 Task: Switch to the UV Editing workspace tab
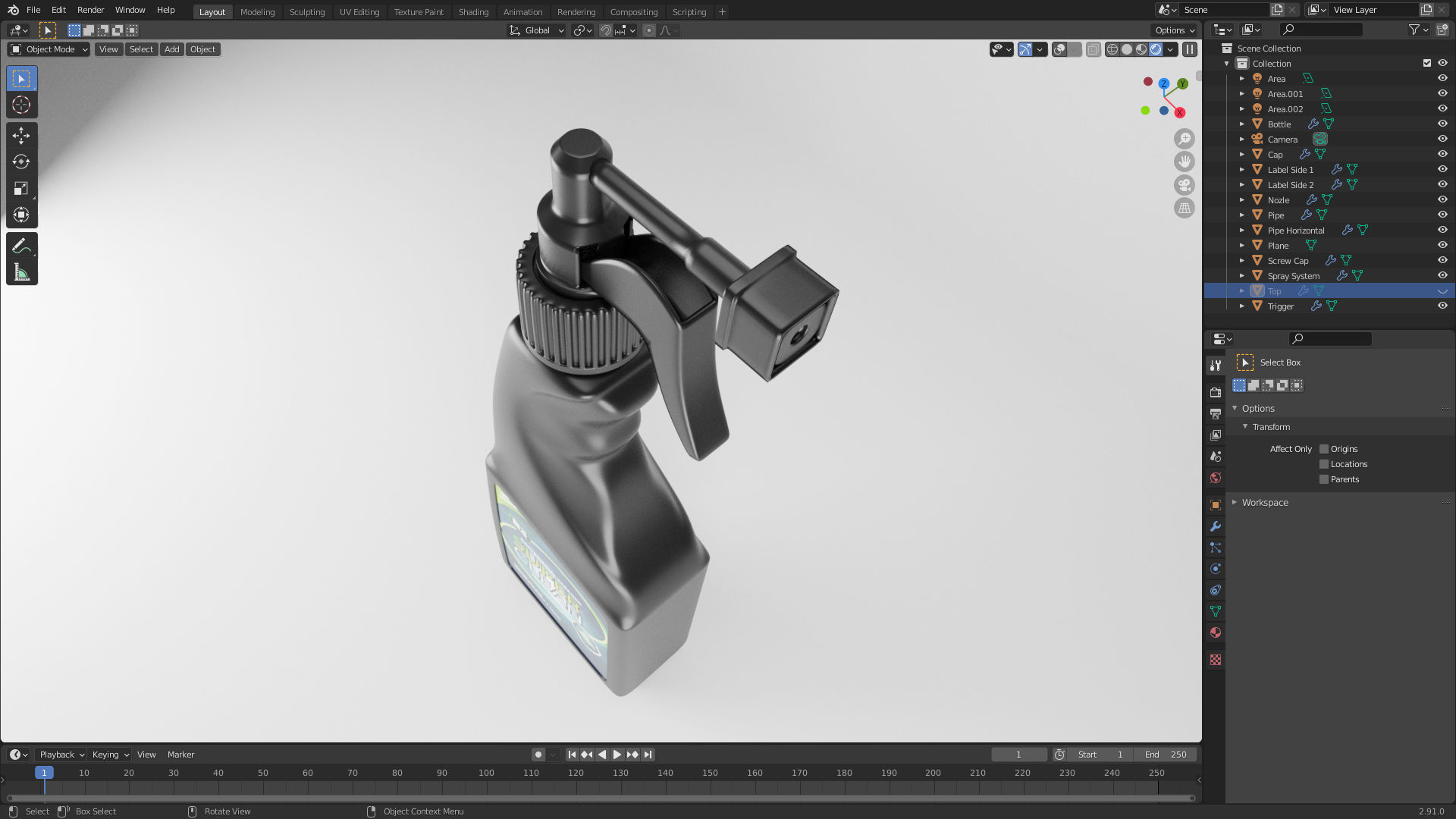359,11
